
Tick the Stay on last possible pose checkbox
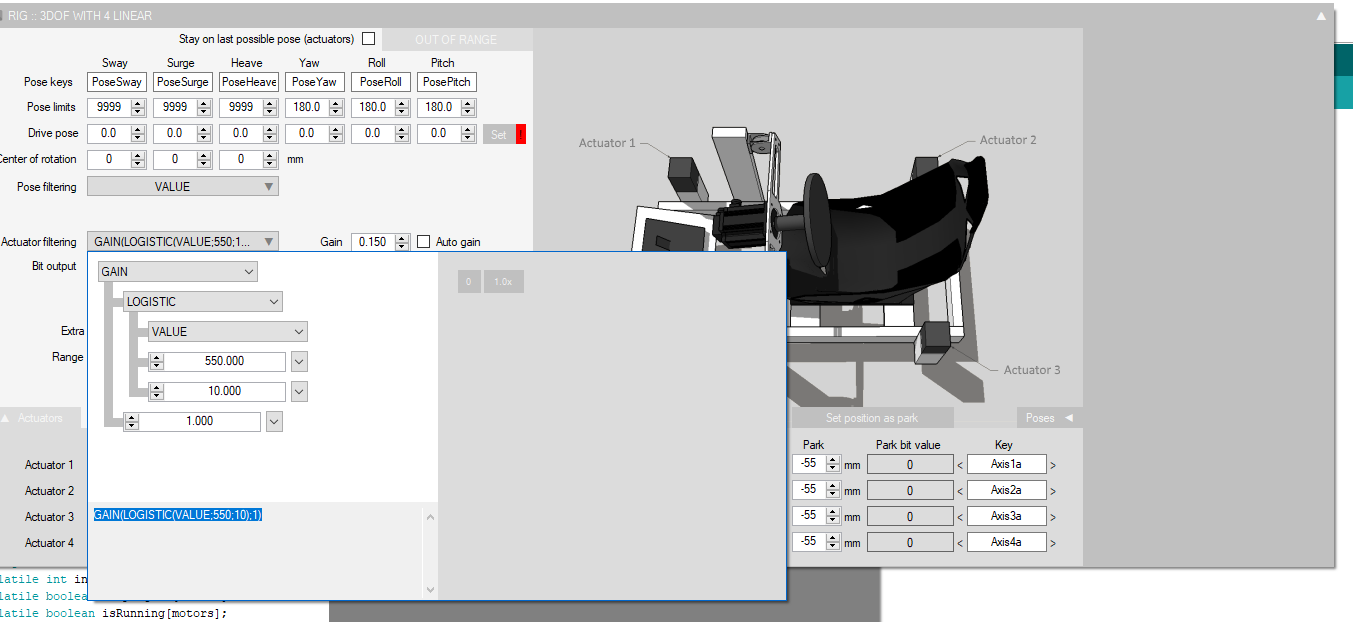pos(368,39)
